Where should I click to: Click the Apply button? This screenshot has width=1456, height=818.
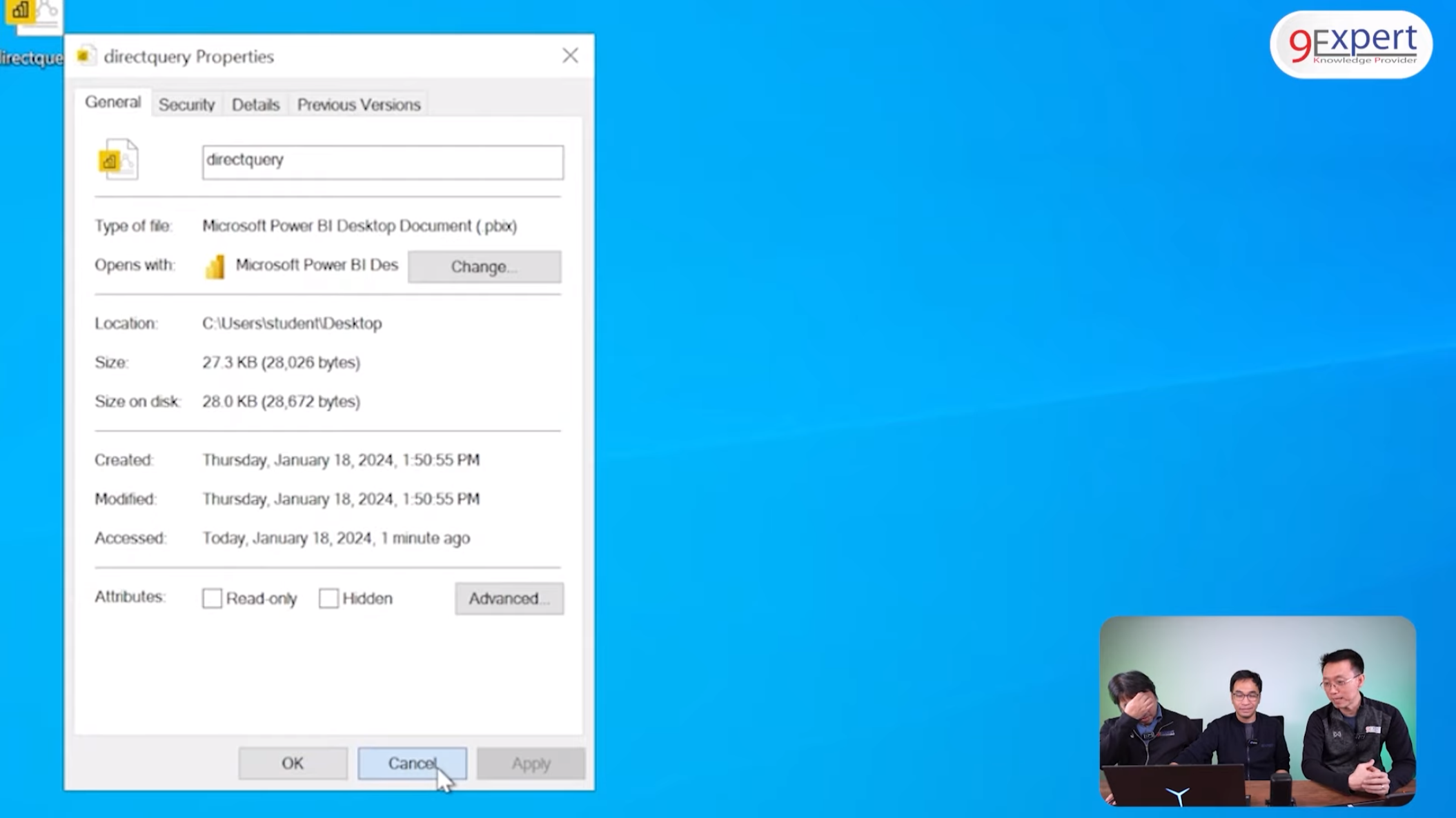pyautogui.click(x=531, y=763)
